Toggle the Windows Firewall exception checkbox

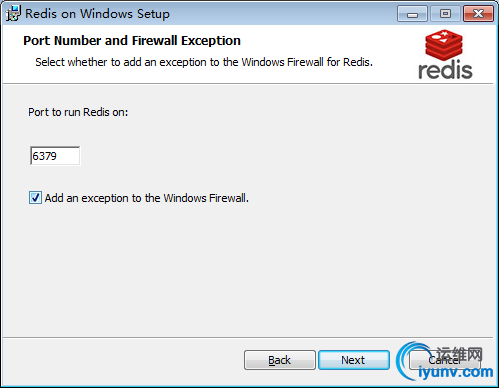point(35,198)
